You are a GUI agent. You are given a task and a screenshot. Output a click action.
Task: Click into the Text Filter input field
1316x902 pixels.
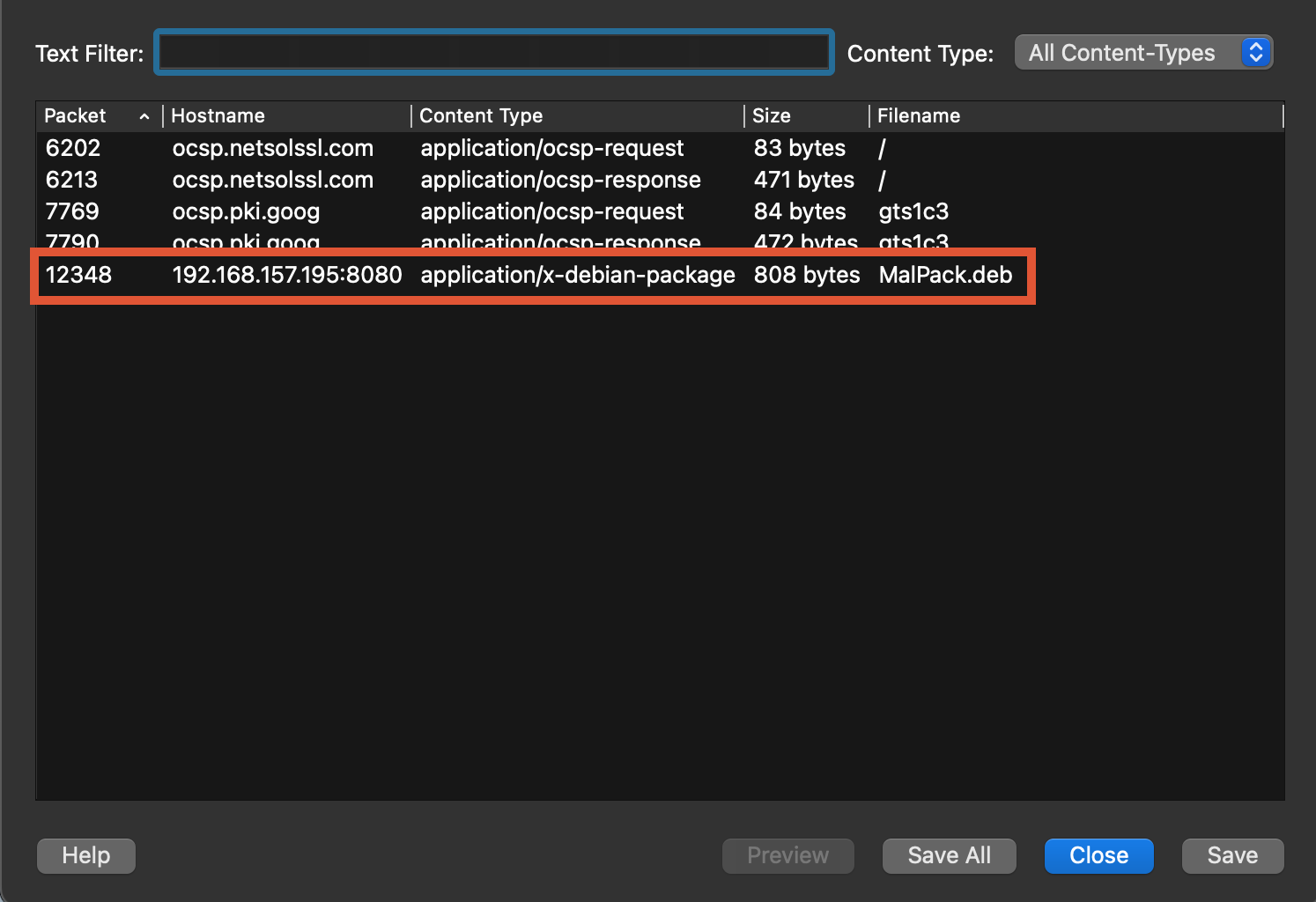click(x=494, y=53)
